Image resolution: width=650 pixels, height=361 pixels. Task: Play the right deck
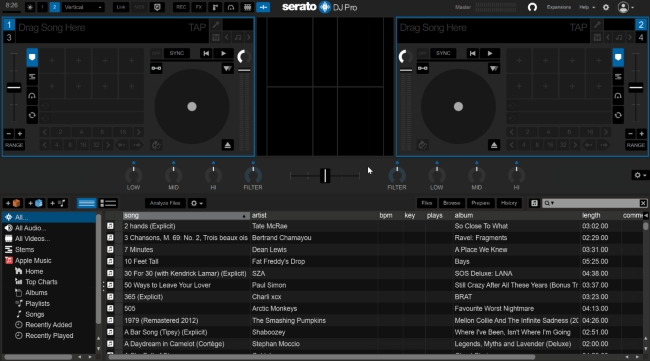click(x=490, y=53)
